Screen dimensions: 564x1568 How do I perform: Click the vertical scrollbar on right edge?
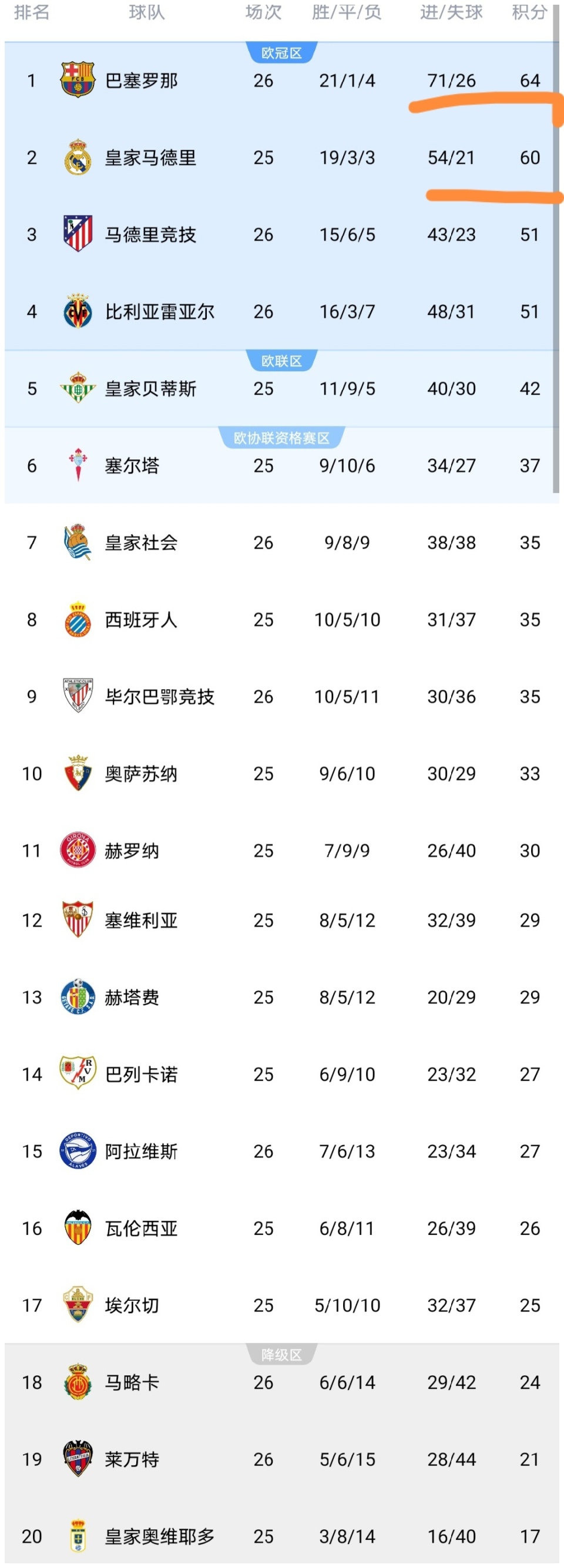coord(556,243)
